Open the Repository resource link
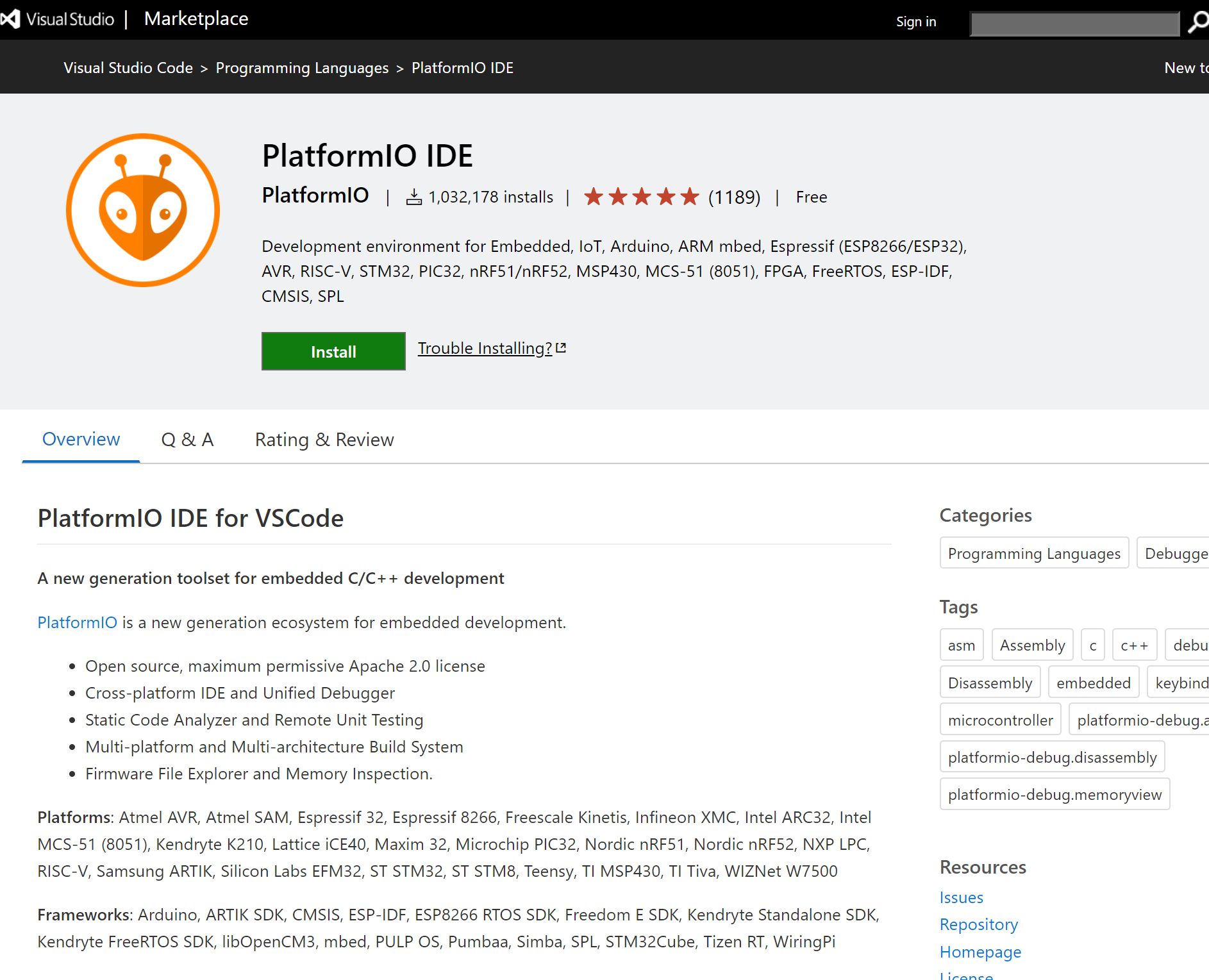This screenshot has width=1209, height=980. (x=979, y=924)
